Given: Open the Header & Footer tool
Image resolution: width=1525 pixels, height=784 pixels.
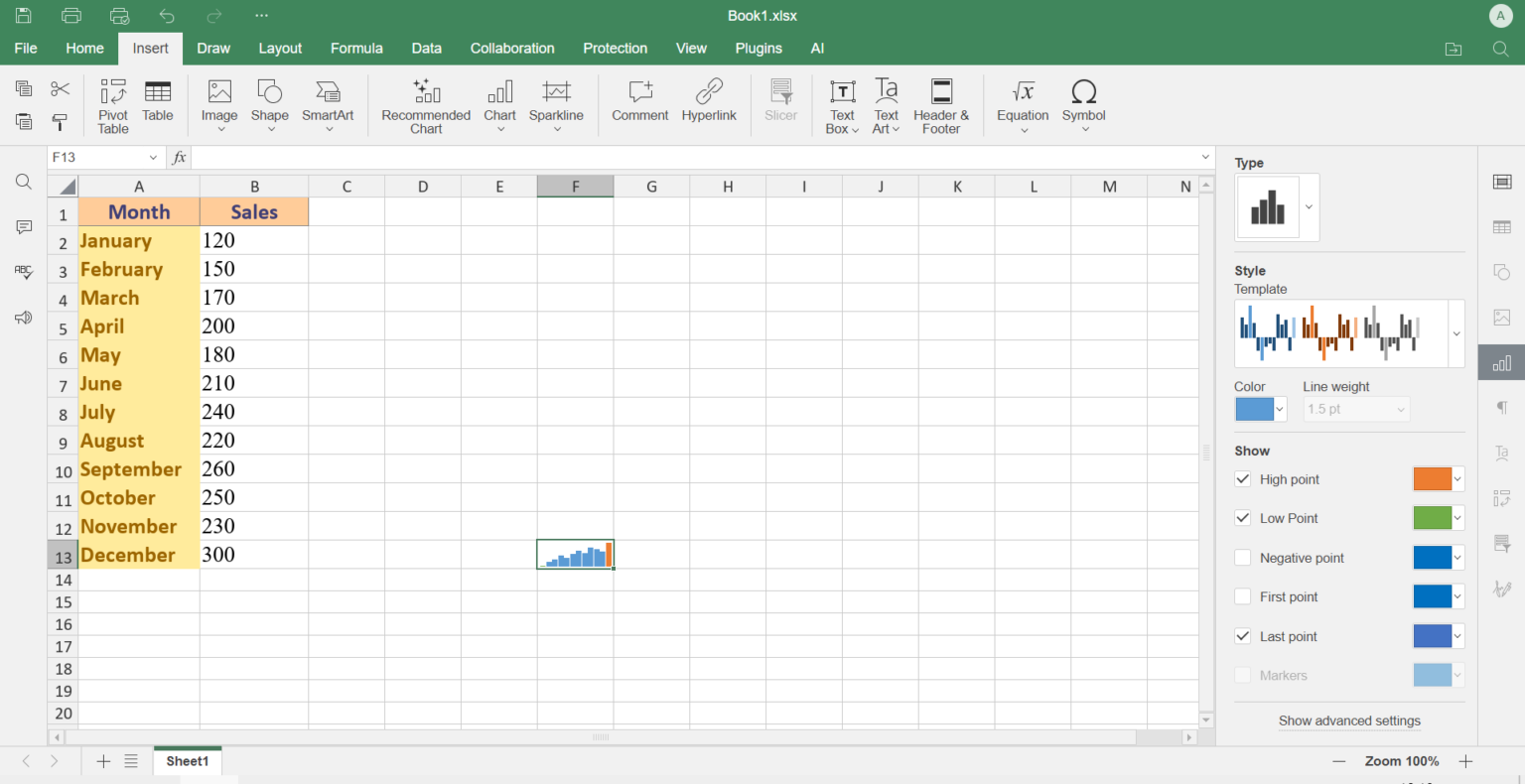Looking at the screenshot, I should pyautogui.click(x=939, y=104).
